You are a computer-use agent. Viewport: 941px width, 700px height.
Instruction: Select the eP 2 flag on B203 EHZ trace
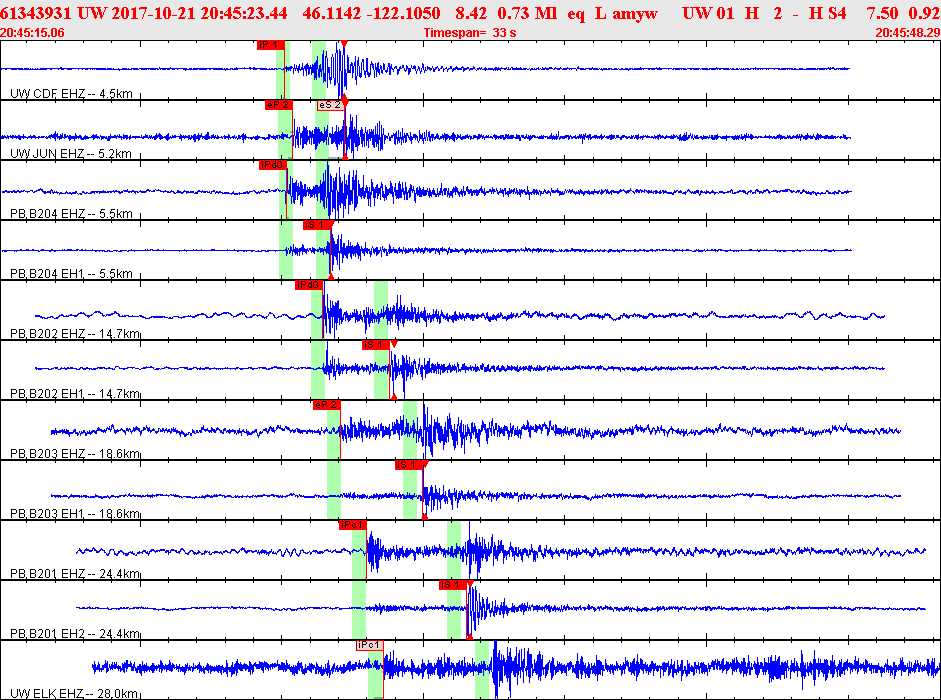tap(326, 405)
